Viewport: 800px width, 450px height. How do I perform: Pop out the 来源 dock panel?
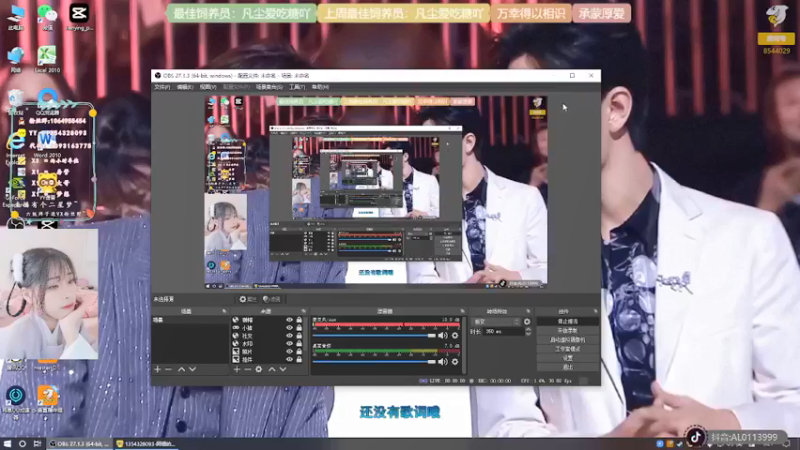tap(304, 311)
